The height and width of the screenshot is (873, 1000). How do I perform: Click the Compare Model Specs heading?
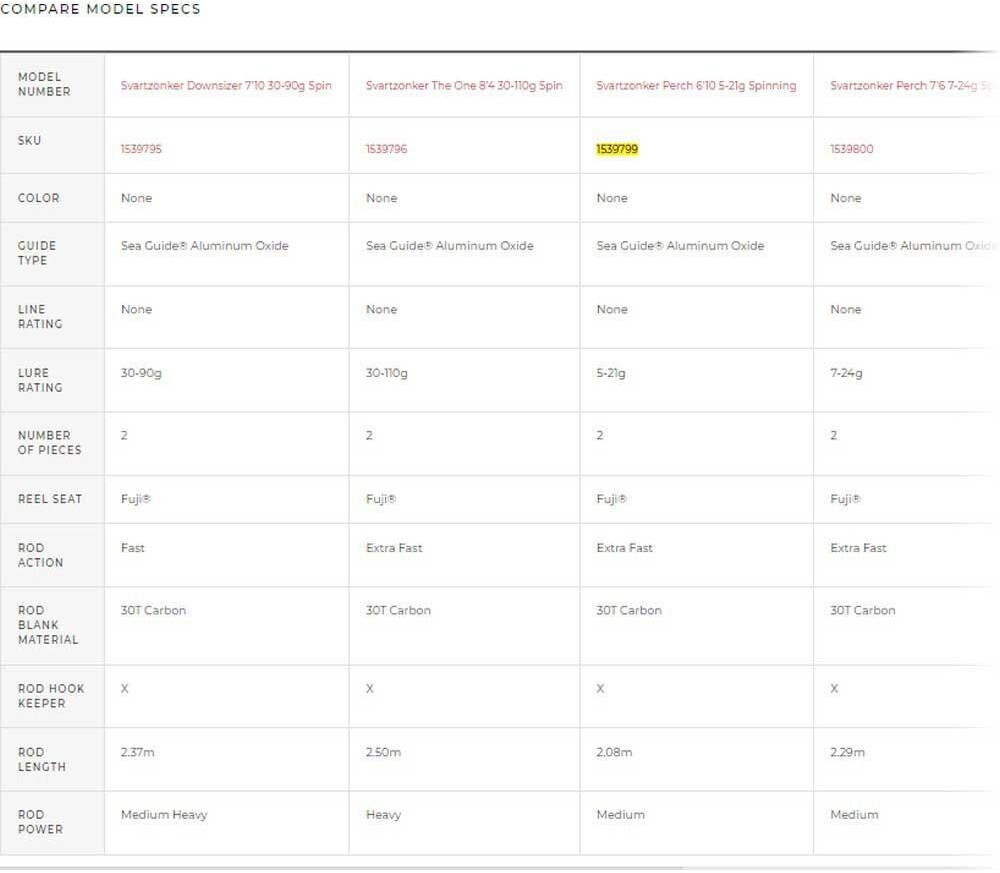click(x=100, y=9)
